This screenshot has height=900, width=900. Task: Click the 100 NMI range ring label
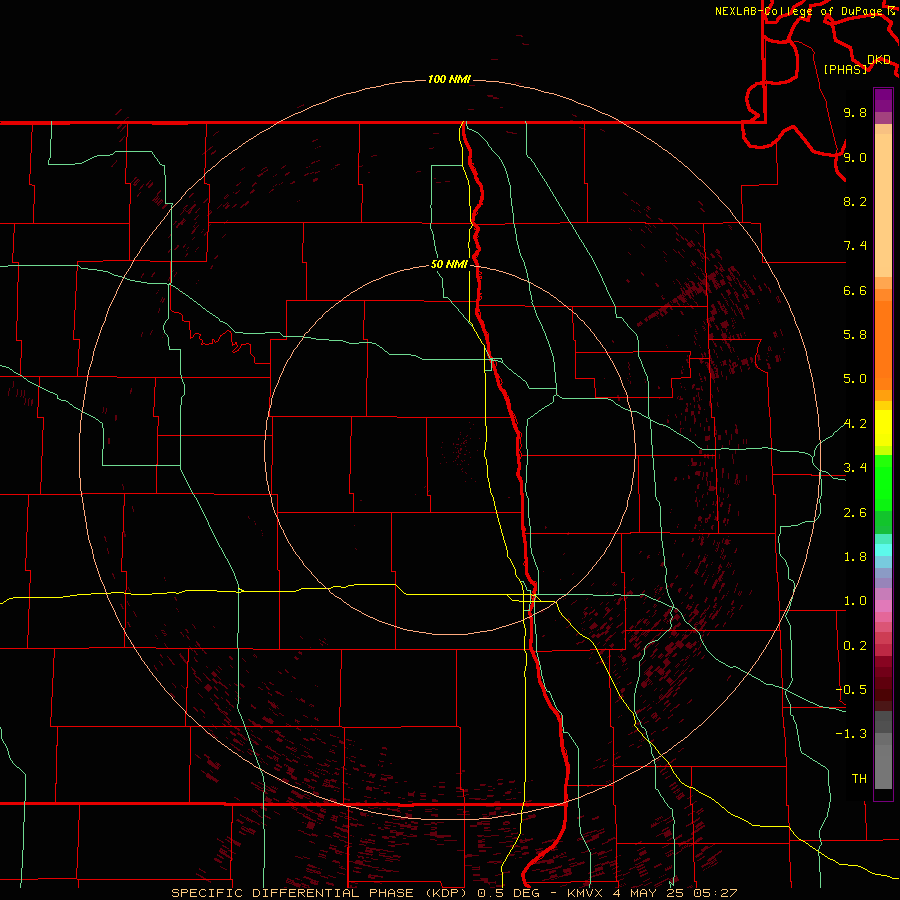coord(449,79)
